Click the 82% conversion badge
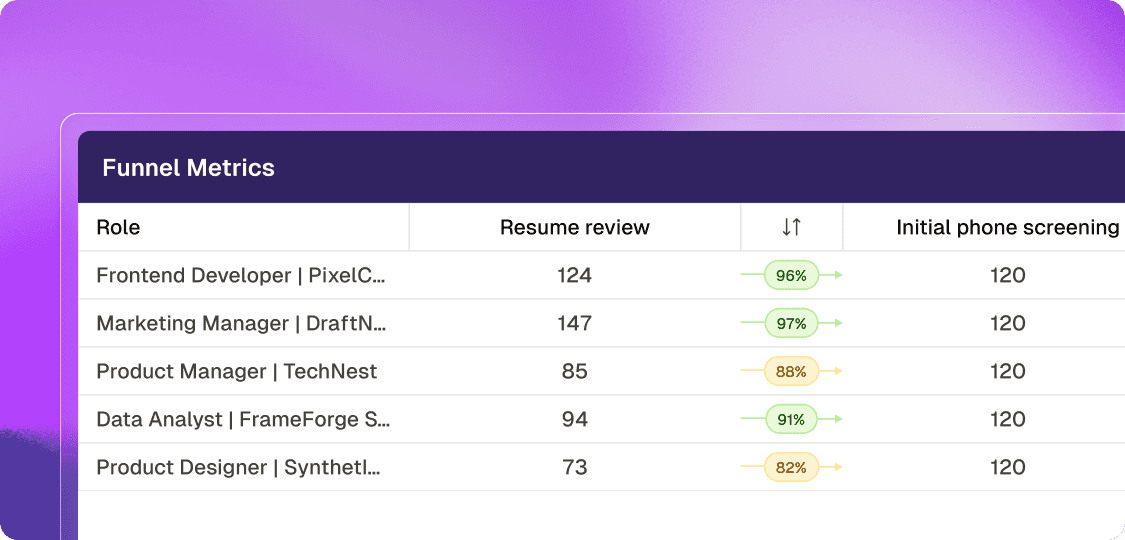 tap(791, 468)
